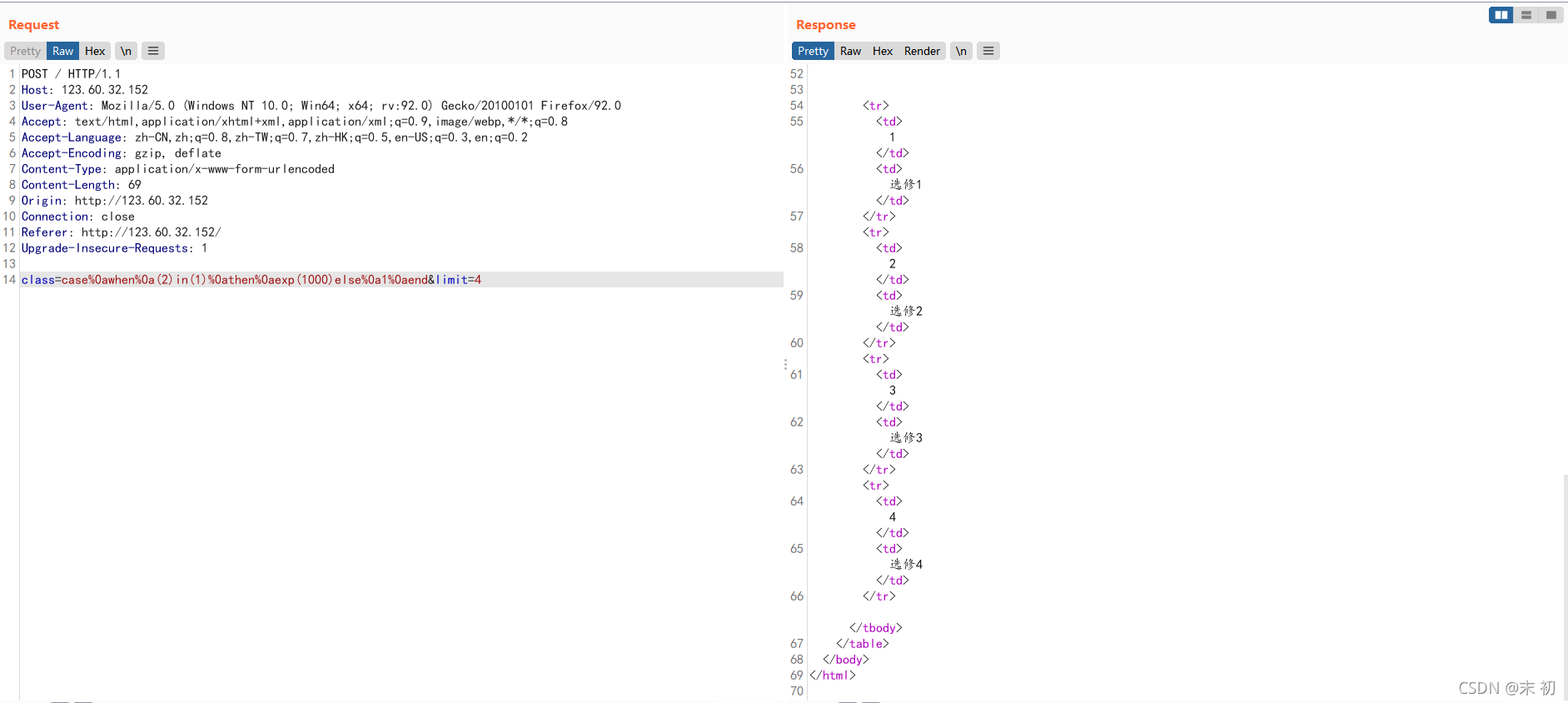Switch Request view to Pretty tab
1568x703 pixels.
[25, 51]
